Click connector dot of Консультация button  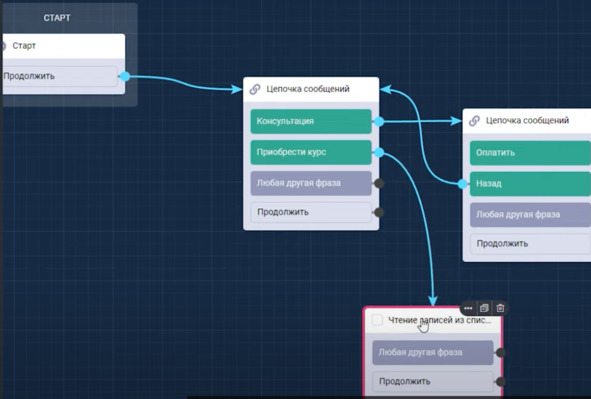tap(379, 121)
